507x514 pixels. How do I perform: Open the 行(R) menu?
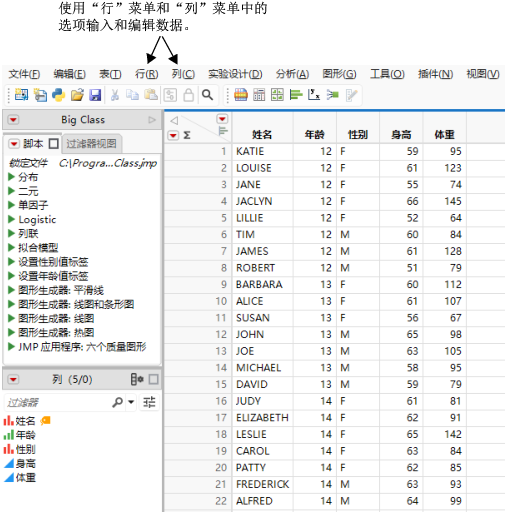pyautogui.click(x=146, y=74)
